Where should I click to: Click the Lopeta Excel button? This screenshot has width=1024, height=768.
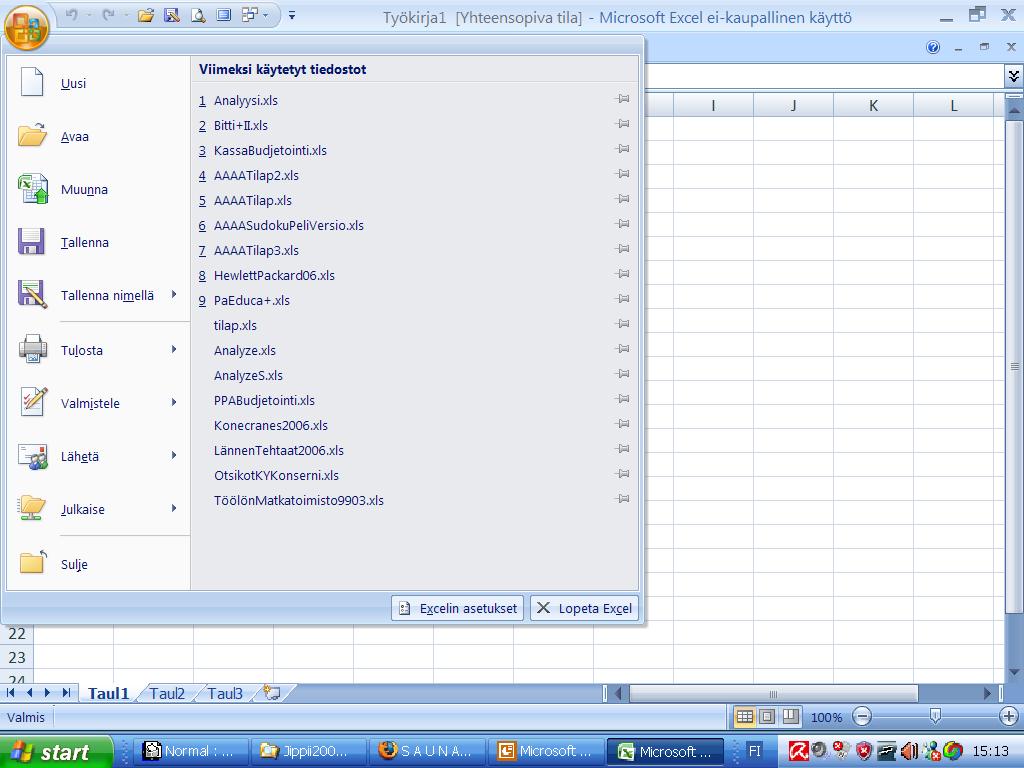[x=584, y=608]
